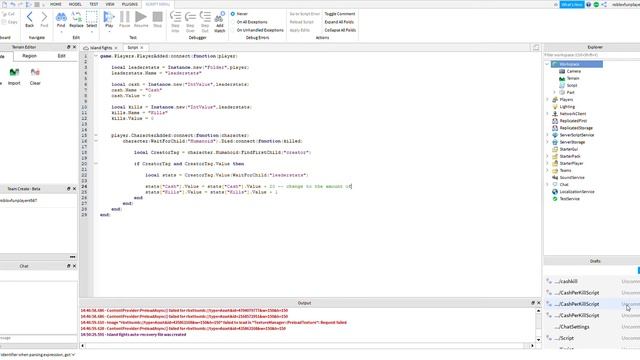This screenshot has height=360, width=640.
Task: Open the VIEW ribbon tab
Action: pyautogui.click(x=110, y=4)
